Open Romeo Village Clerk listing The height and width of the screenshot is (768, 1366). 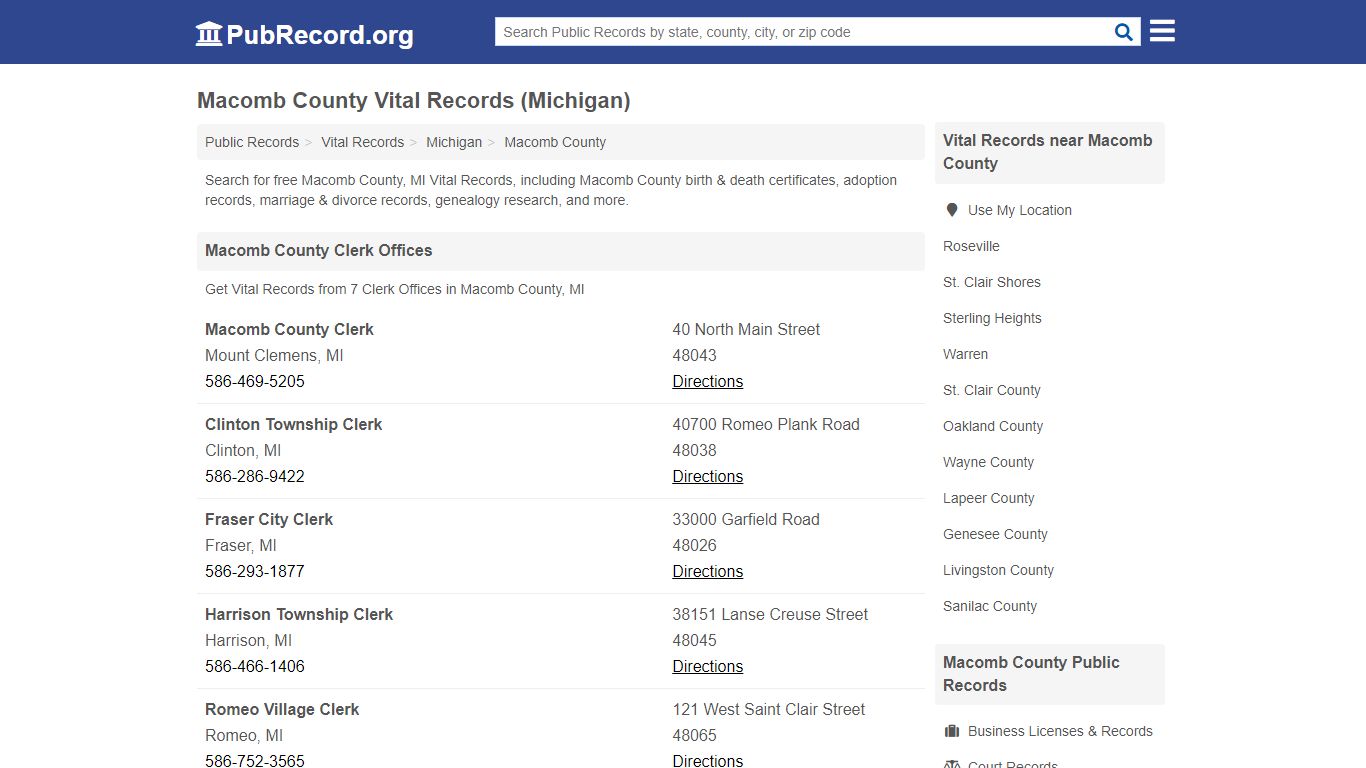pyautogui.click(x=282, y=709)
